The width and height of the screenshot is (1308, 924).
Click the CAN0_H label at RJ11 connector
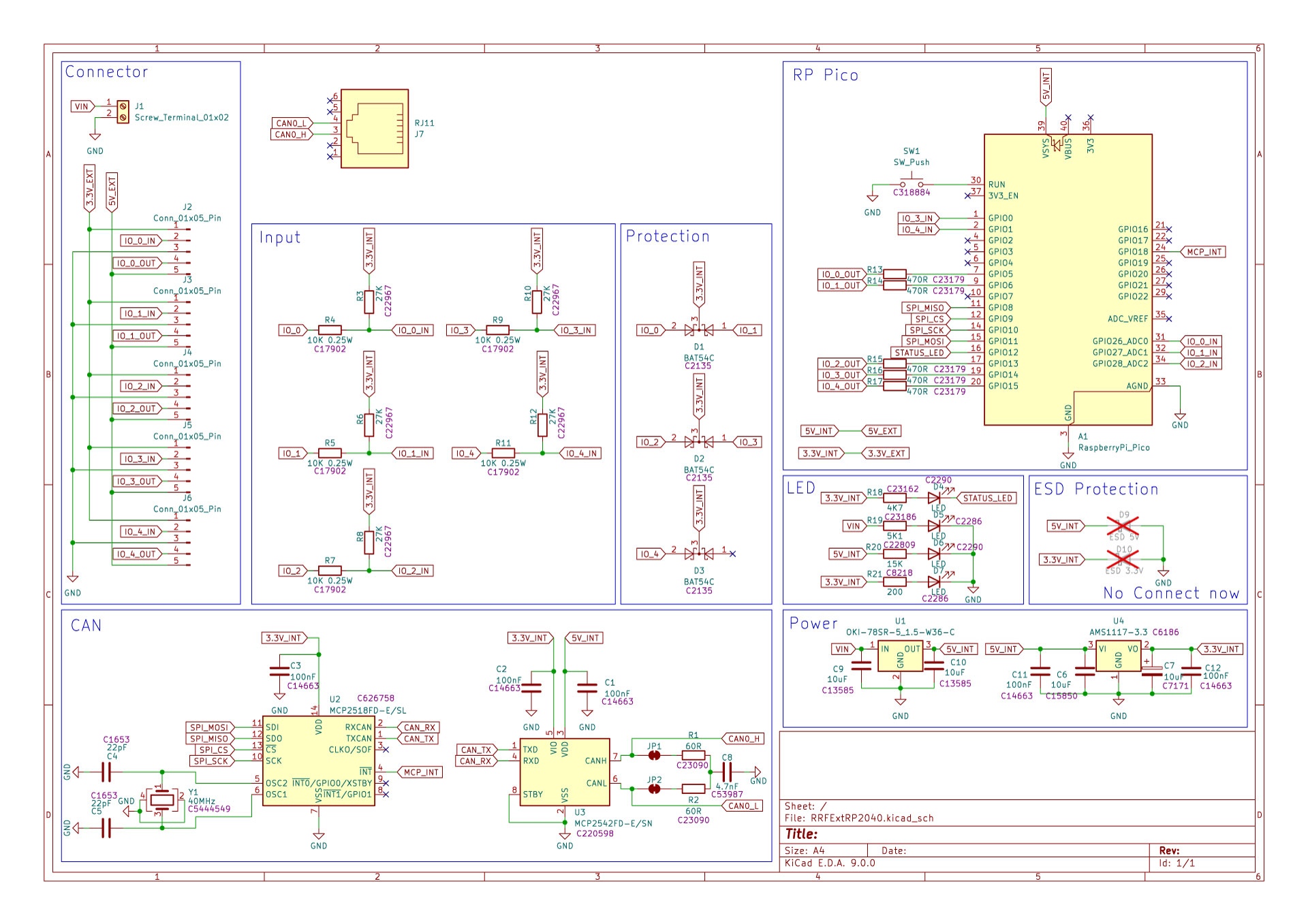tap(292, 134)
